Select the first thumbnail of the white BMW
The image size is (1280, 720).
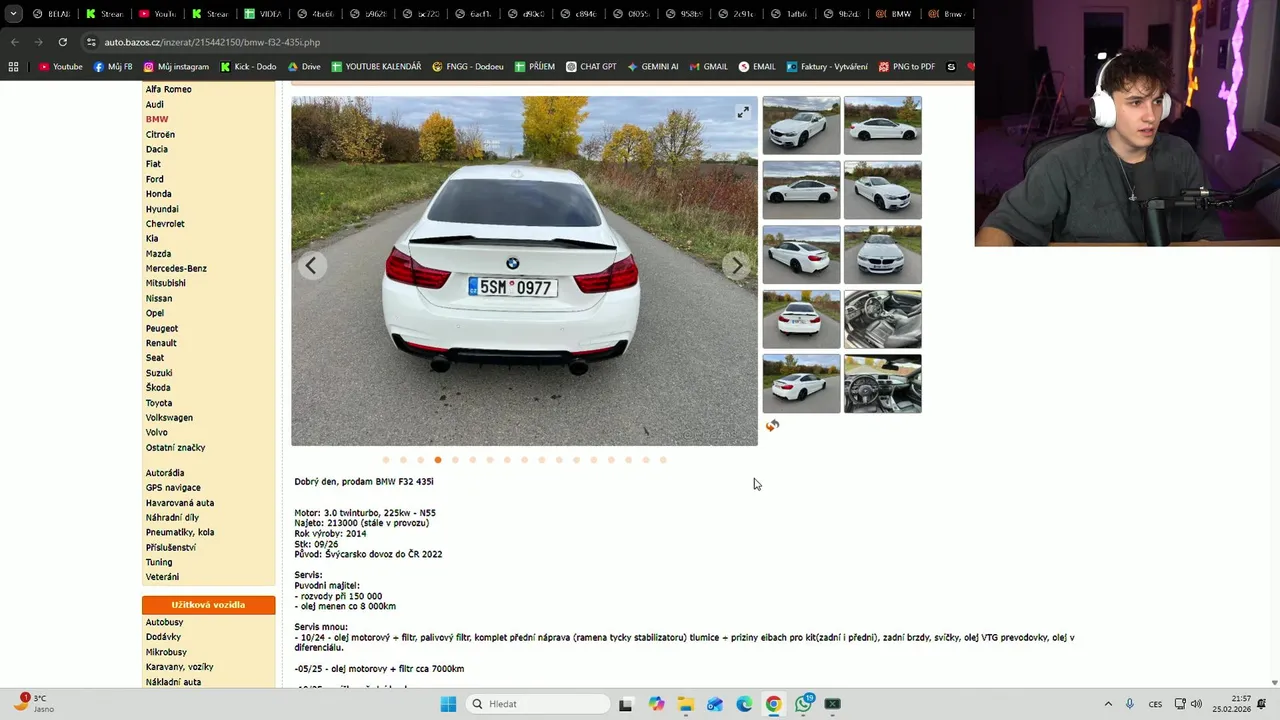[x=801, y=125]
